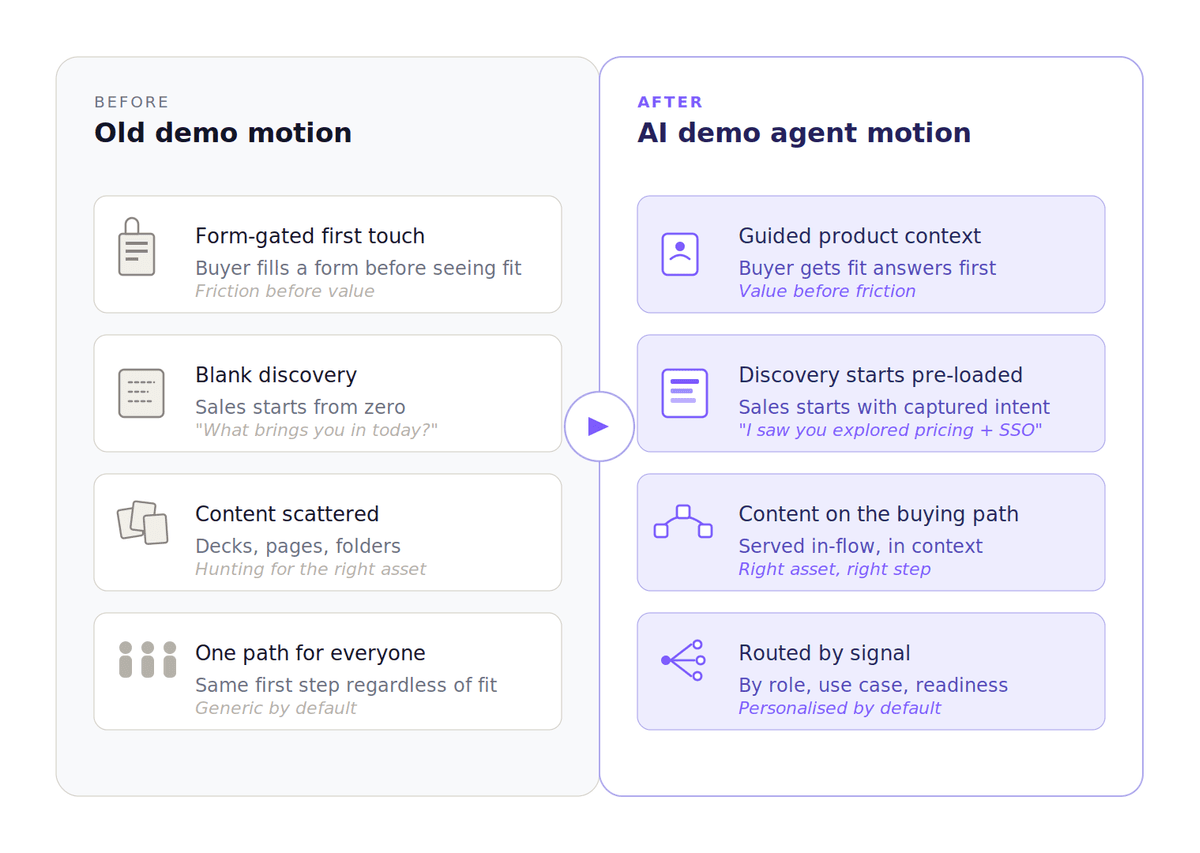This screenshot has width=1200, height=853.
Task: Click 'Right asset, right step' caption
Action: click(x=834, y=569)
